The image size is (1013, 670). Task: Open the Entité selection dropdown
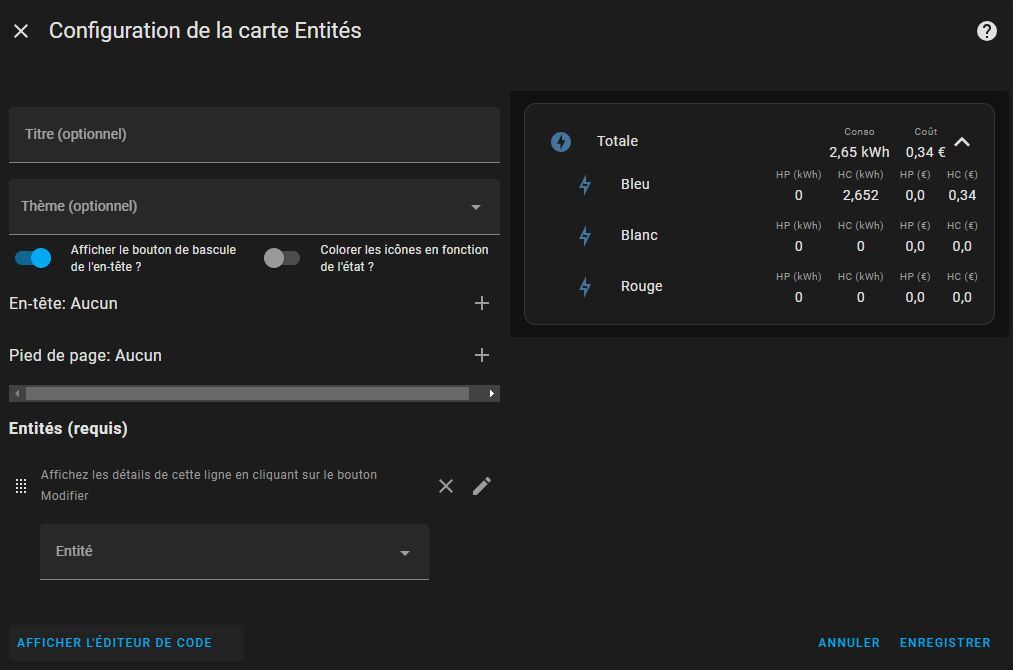[234, 552]
